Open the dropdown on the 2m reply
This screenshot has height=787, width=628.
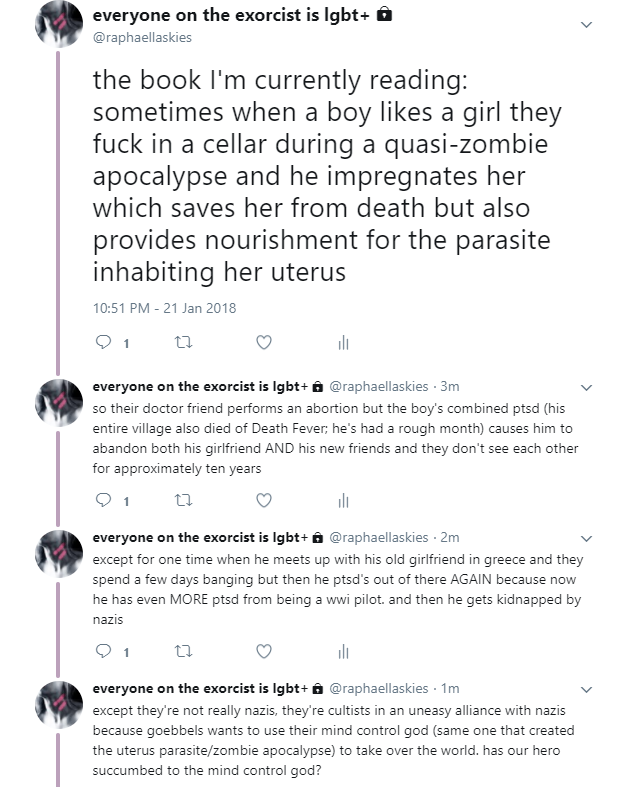587,538
